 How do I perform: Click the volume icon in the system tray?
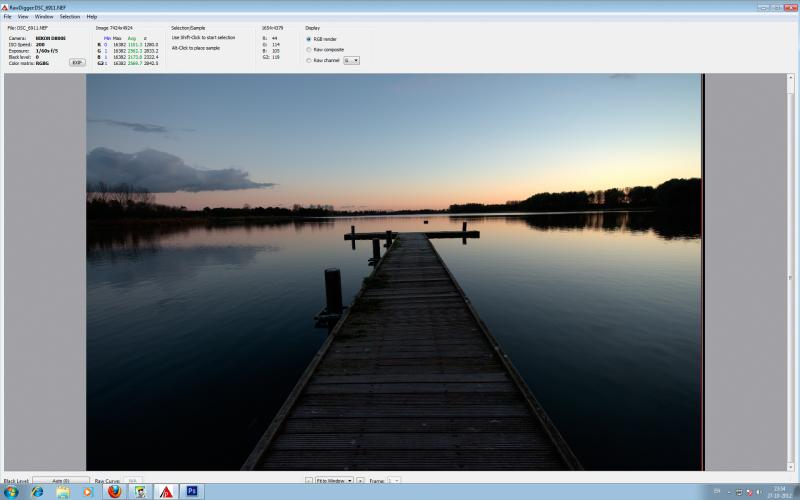click(759, 492)
